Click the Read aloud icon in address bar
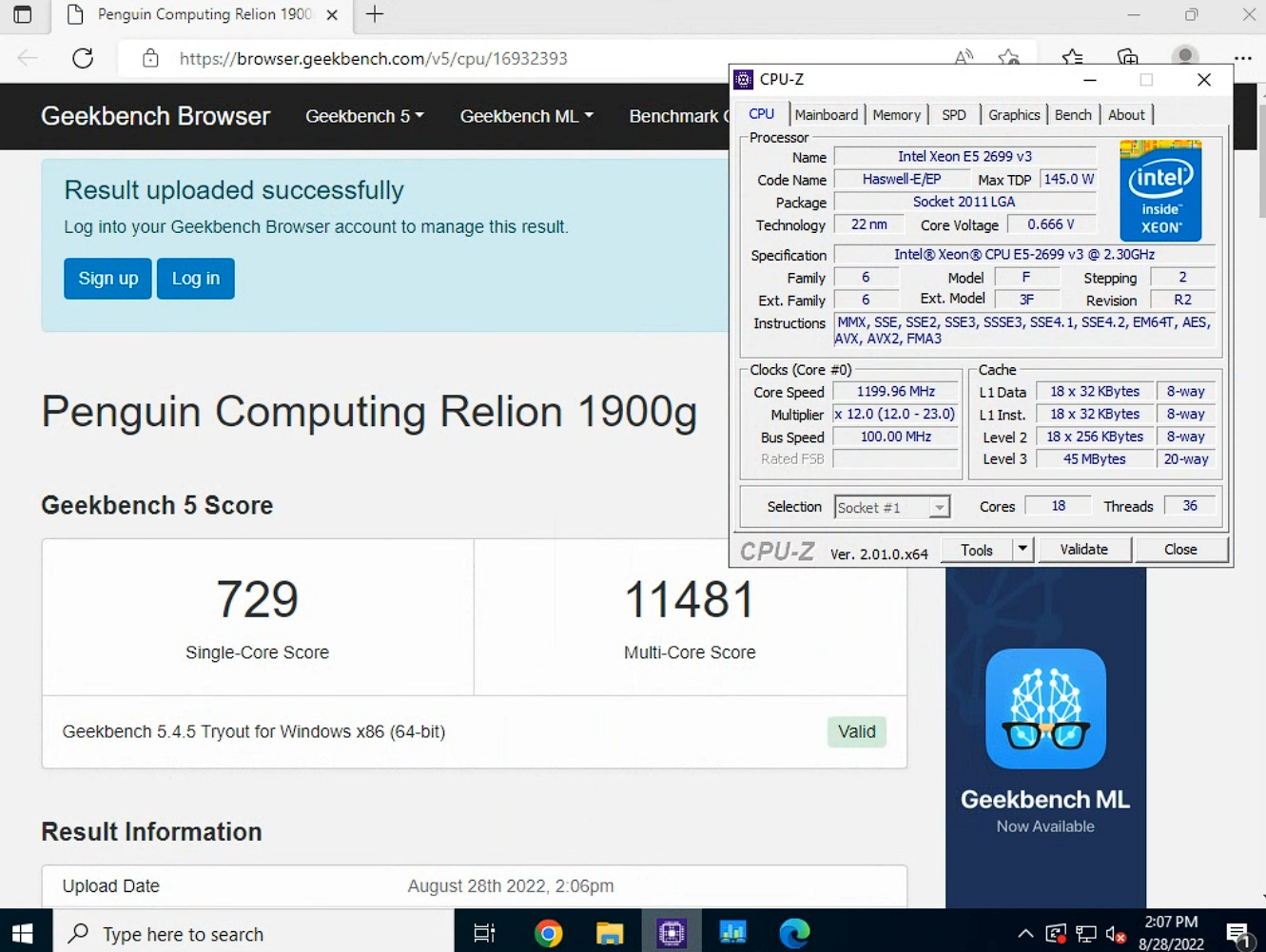Image resolution: width=1266 pixels, height=952 pixels. (x=964, y=57)
